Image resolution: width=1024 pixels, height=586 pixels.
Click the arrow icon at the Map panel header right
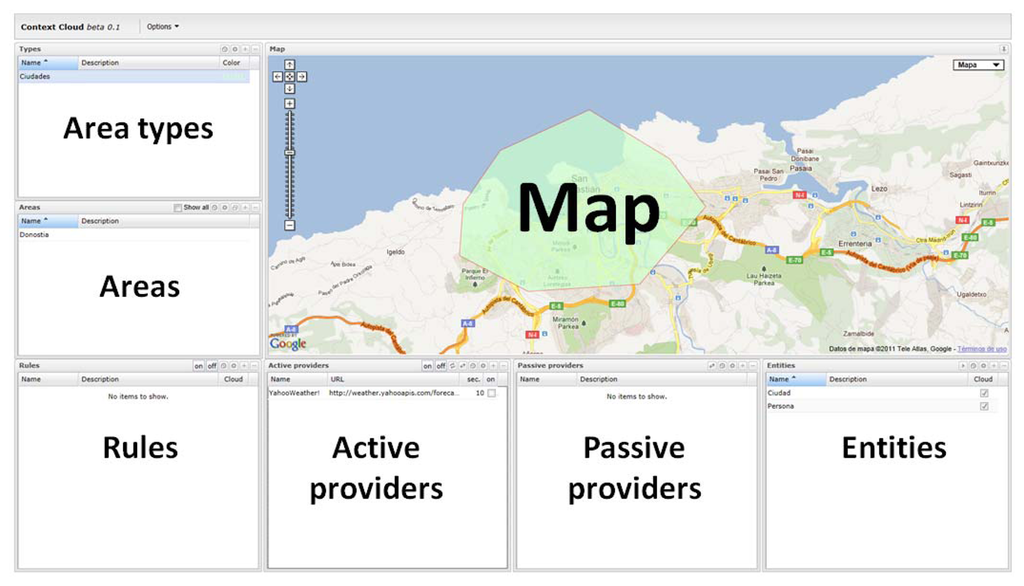[1004, 49]
